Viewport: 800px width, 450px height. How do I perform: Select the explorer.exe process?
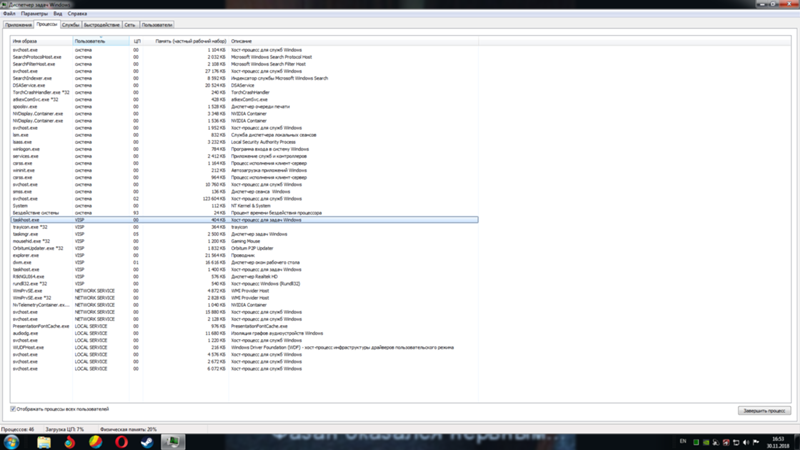click(x=244, y=256)
